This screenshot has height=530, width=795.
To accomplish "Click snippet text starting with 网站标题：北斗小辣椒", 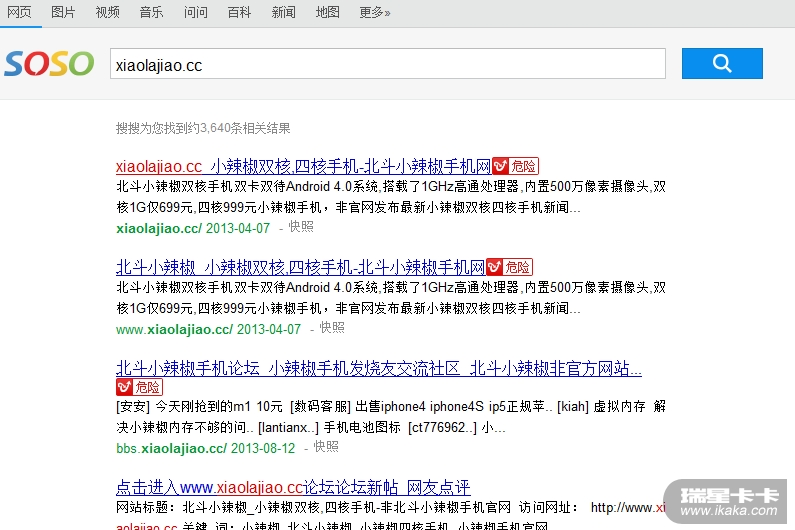I will pyautogui.click(x=390, y=516).
